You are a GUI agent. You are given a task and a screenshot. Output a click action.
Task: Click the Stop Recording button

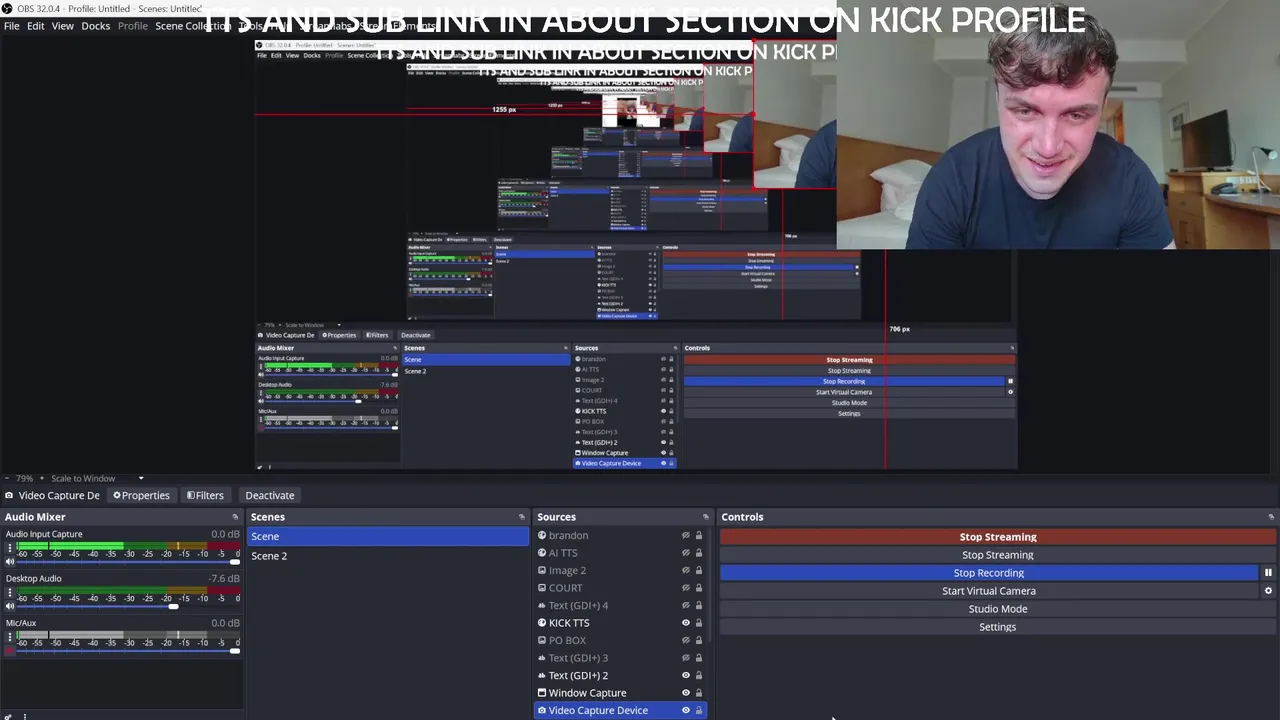point(988,573)
